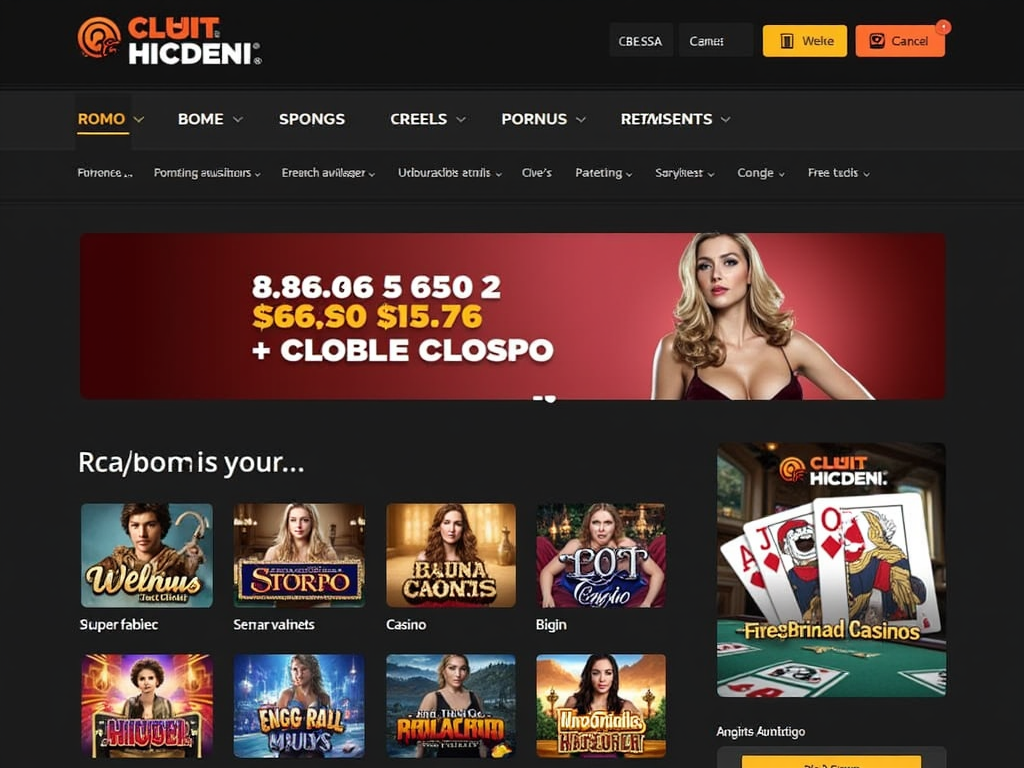Image resolution: width=1024 pixels, height=768 pixels.
Task: Open the BOME dropdown menu
Action: [x=210, y=119]
